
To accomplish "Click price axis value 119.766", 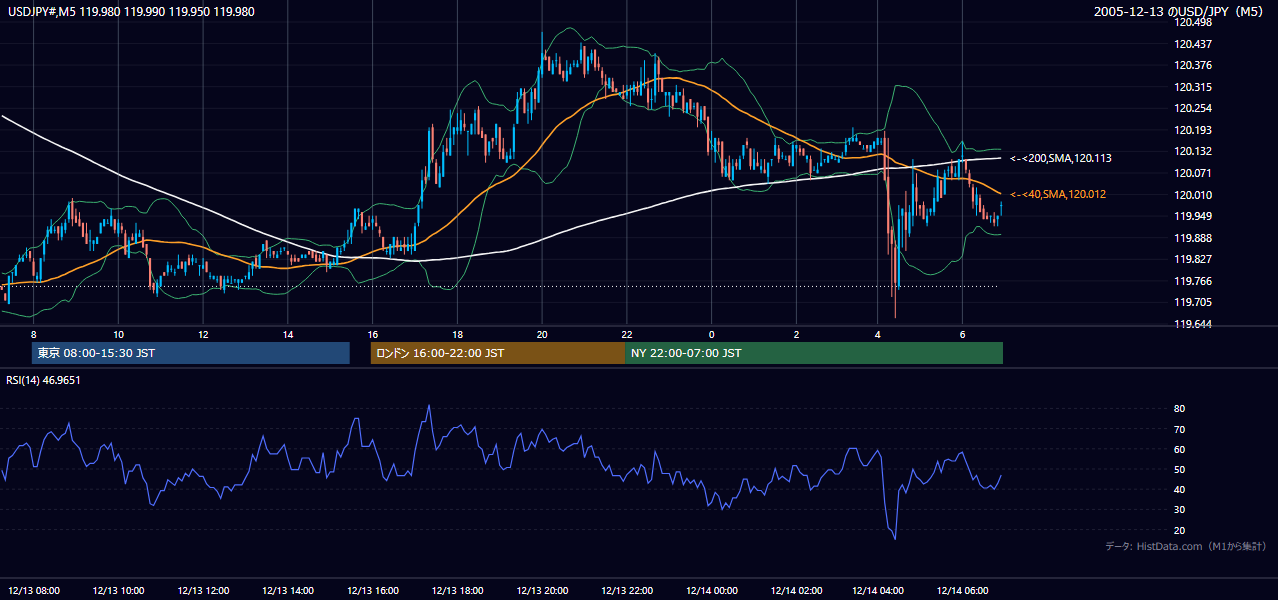I will pyautogui.click(x=1193, y=281).
